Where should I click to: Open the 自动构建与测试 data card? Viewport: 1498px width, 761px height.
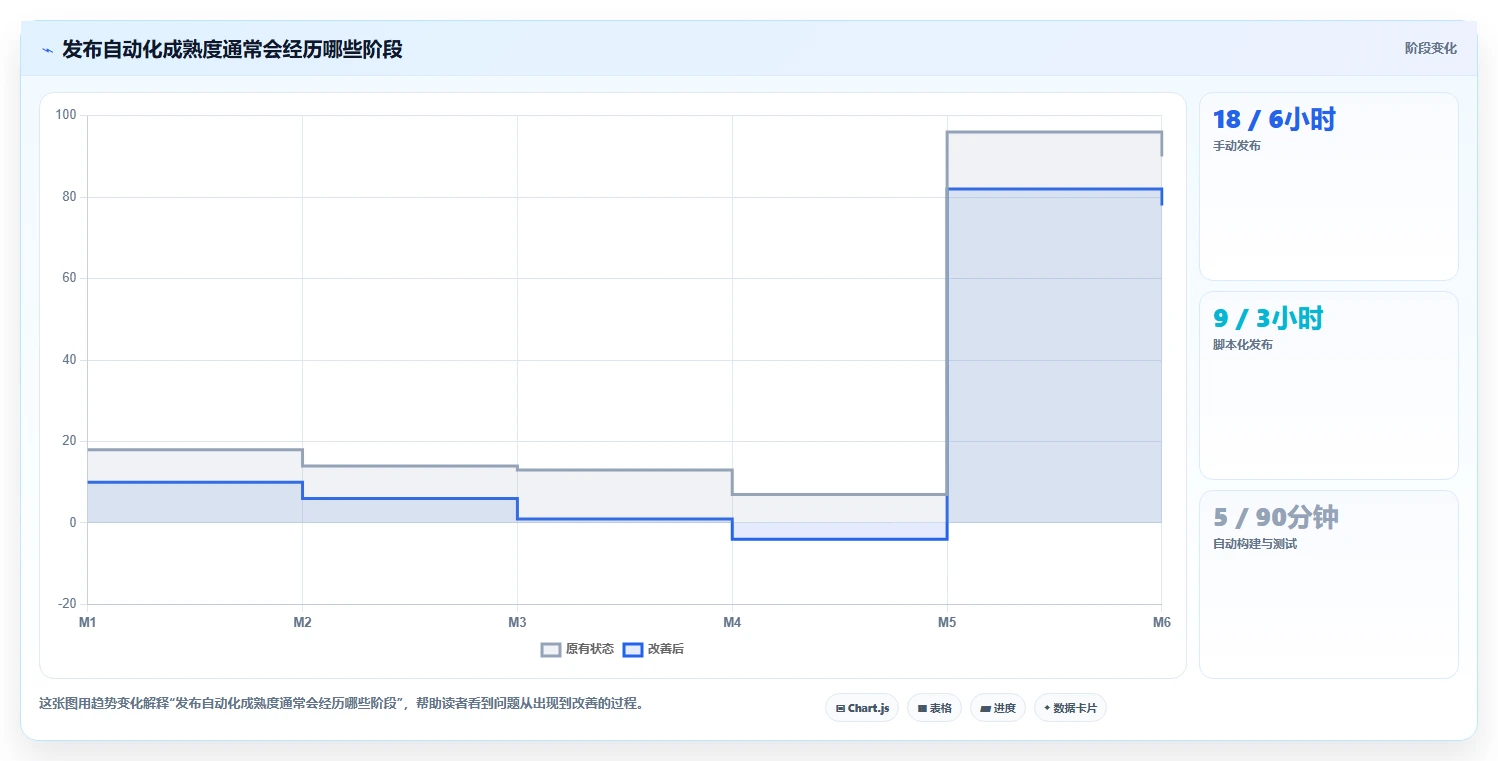(1328, 584)
